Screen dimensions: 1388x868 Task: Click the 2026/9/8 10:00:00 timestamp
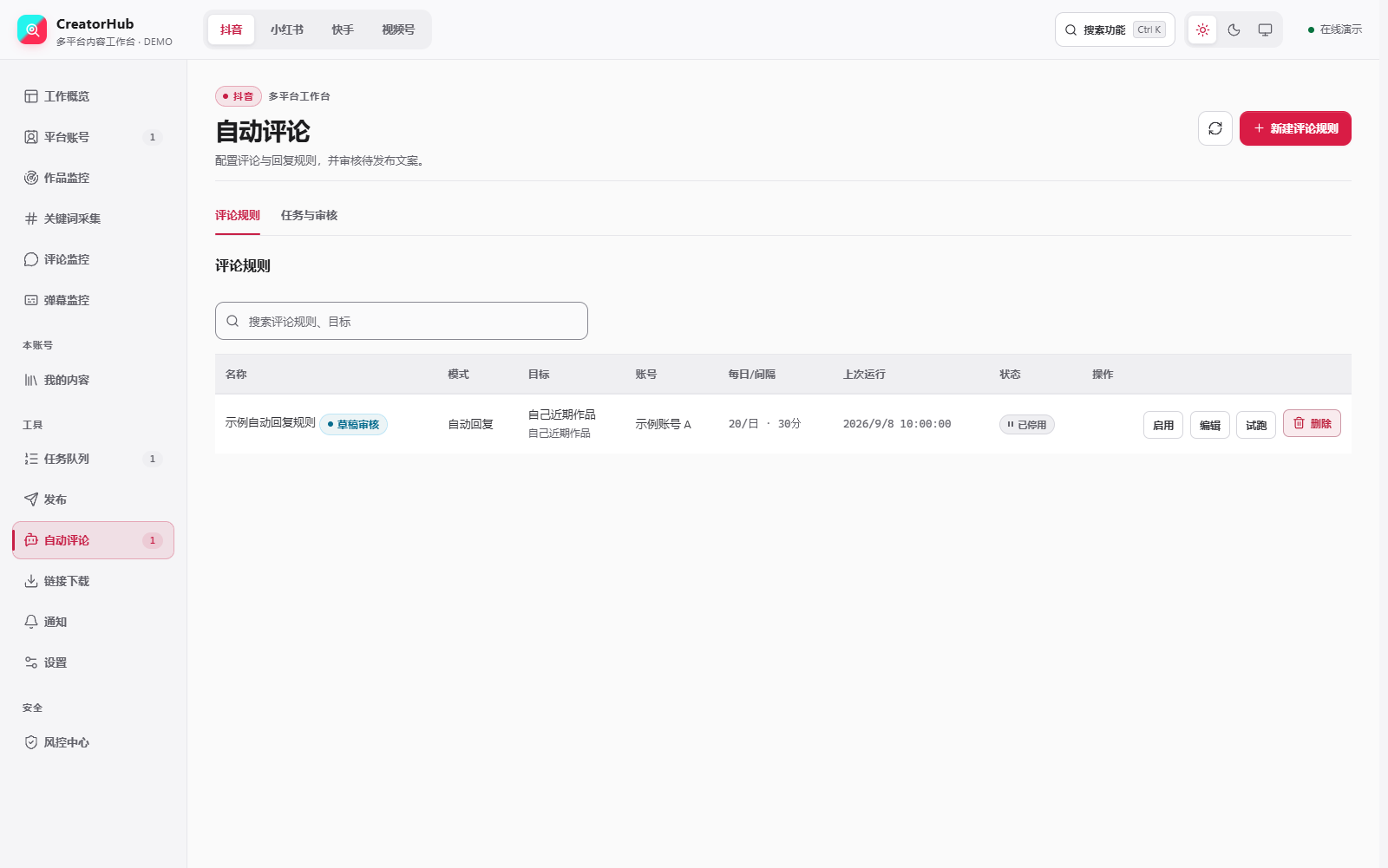pyautogui.click(x=897, y=424)
